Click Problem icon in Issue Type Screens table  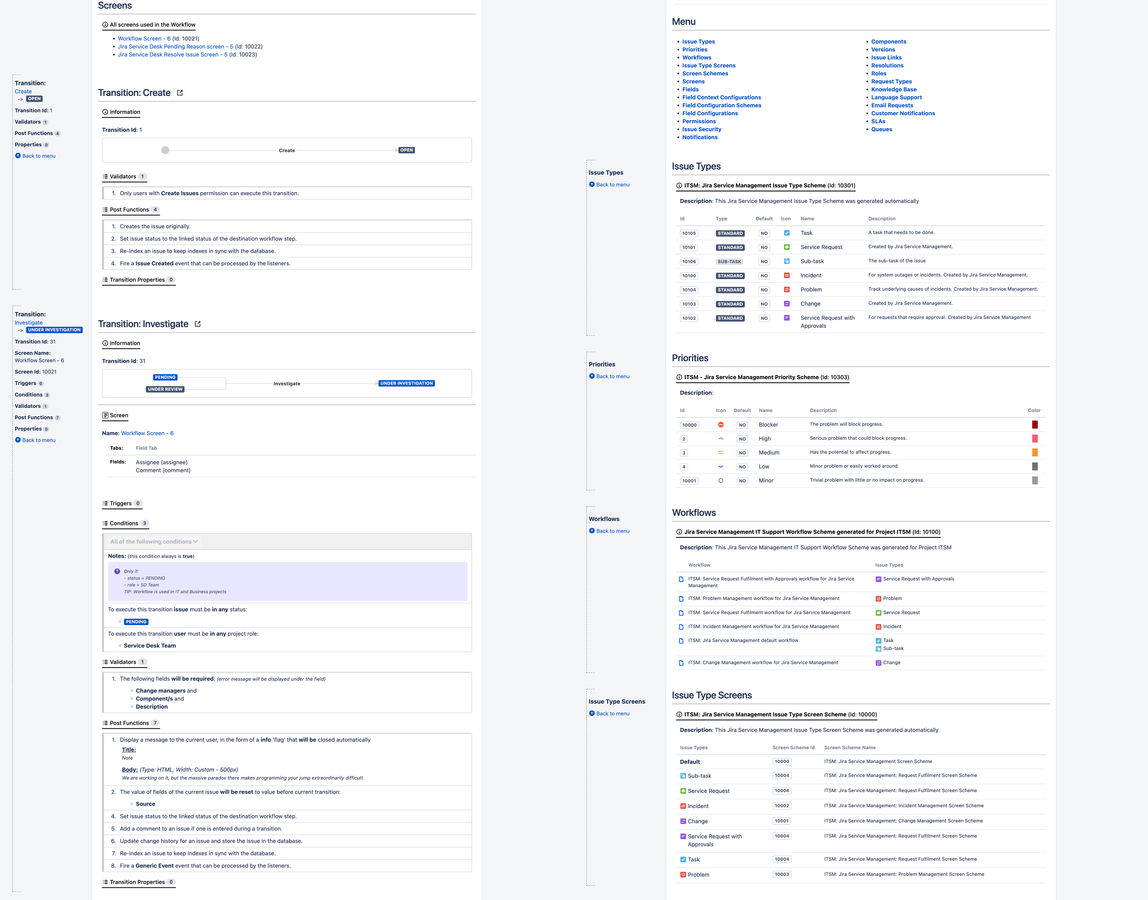point(683,874)
